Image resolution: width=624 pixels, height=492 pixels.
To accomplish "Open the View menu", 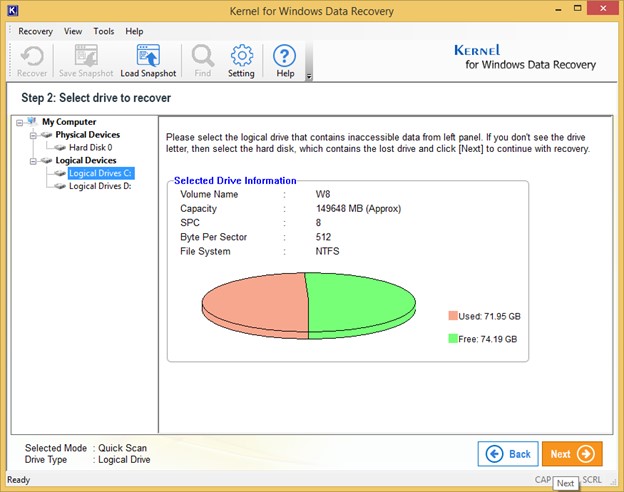I will point(73,31).
